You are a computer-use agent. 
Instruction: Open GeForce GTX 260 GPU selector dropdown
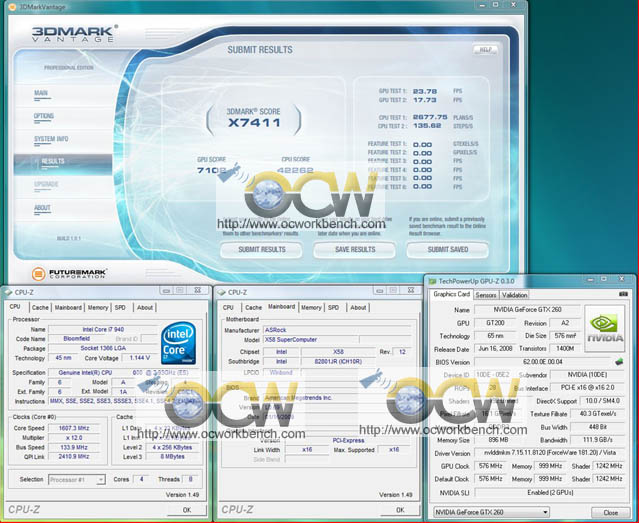491,512
